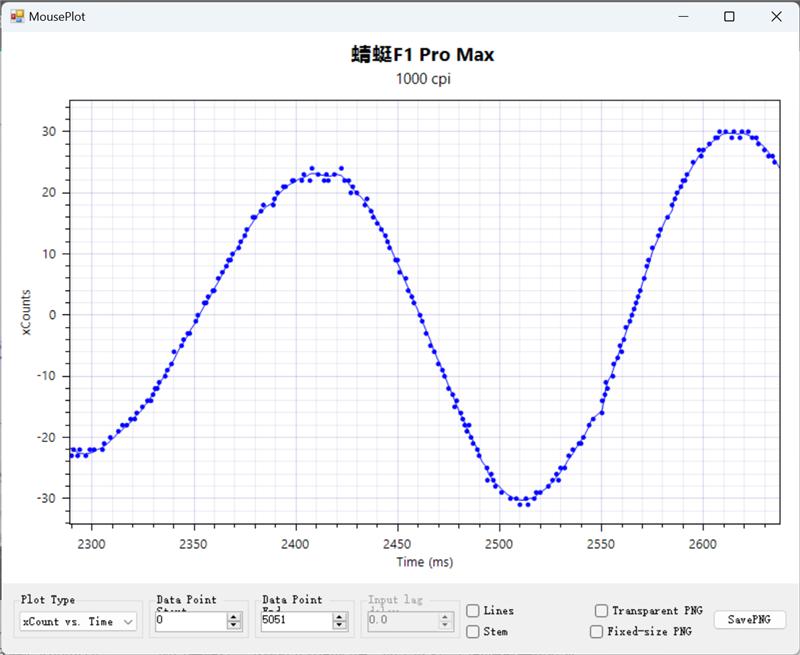Screen dimensions: 800x655
Task: Increase Data Point End with up arrow
Action: [340, 617]
